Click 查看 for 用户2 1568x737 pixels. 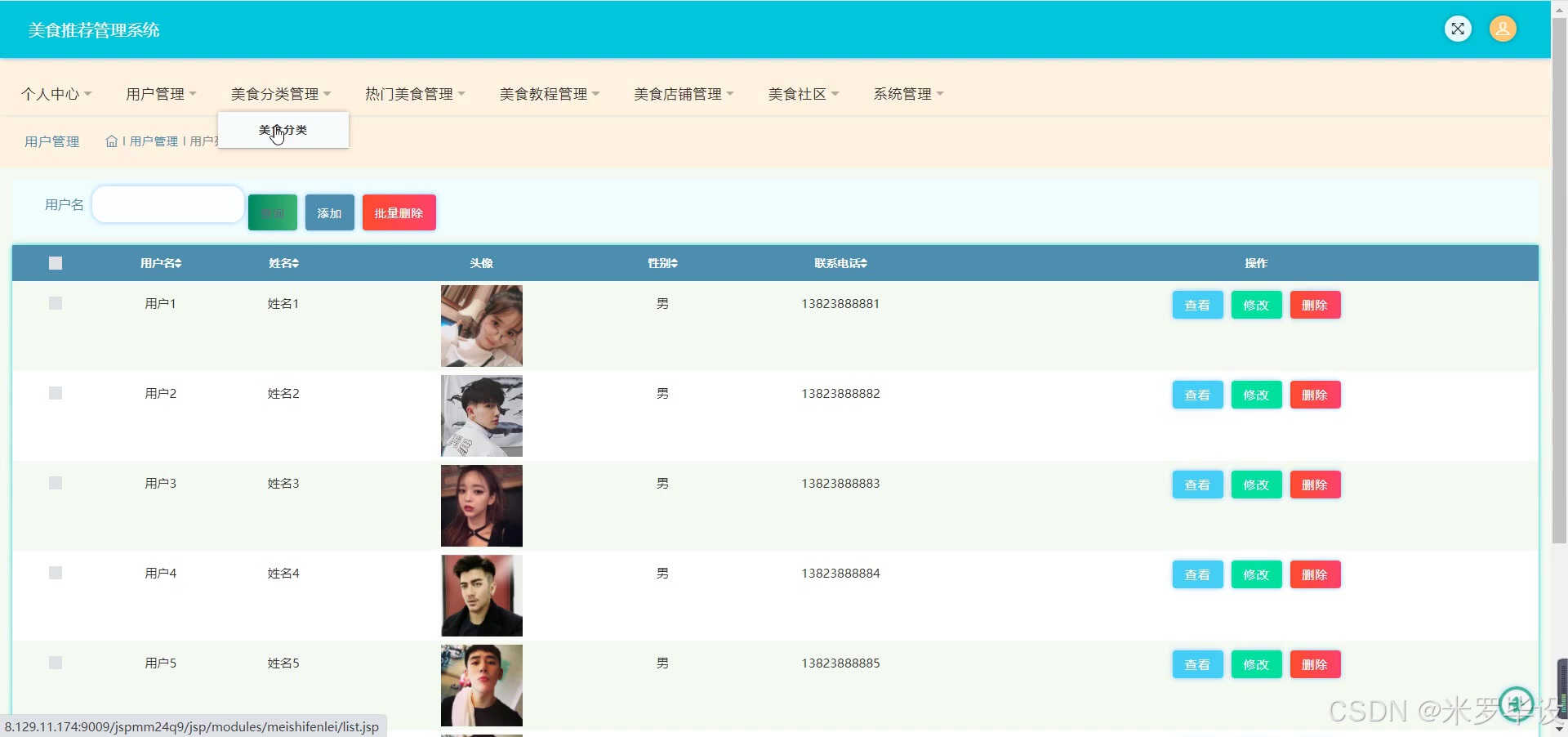click(1197, 395)
